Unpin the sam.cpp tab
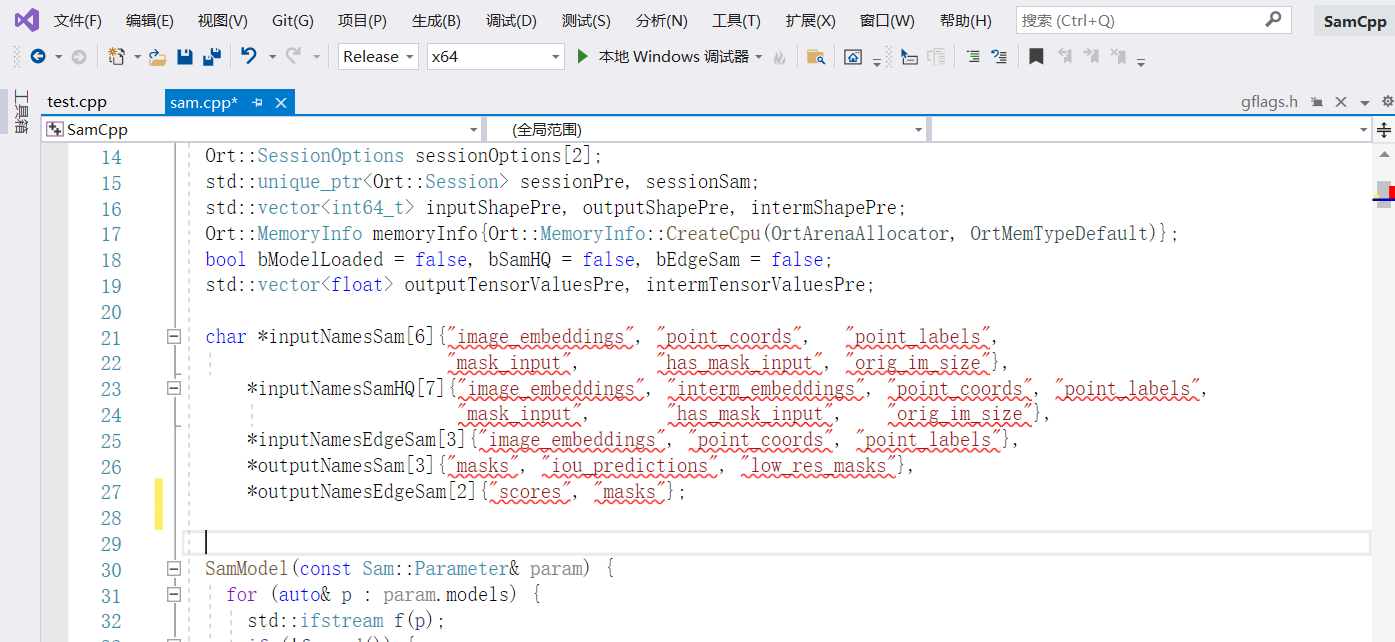The image size is (1395, 642). (255, 101)
